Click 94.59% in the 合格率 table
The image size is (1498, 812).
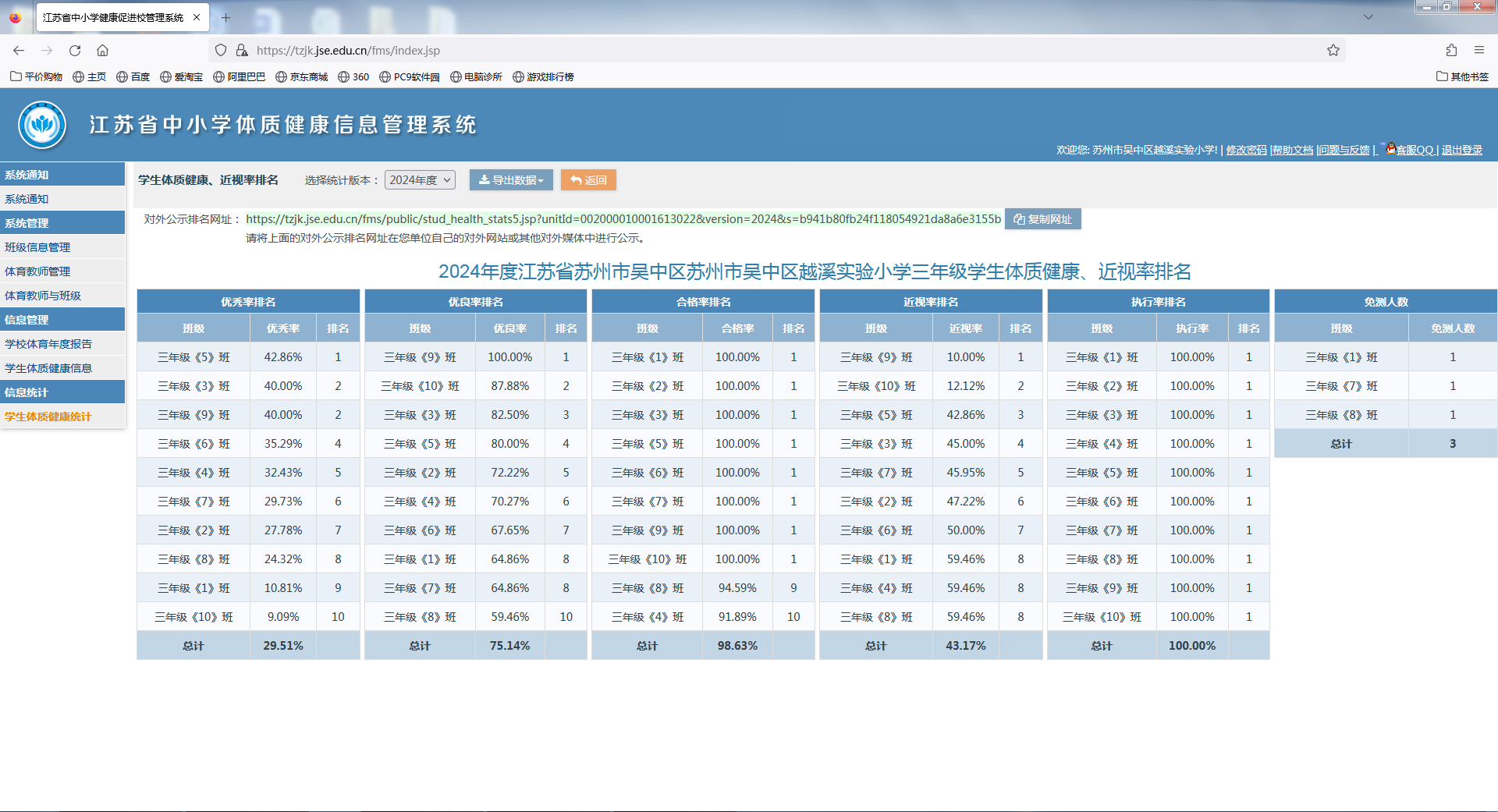coord(737,588)
